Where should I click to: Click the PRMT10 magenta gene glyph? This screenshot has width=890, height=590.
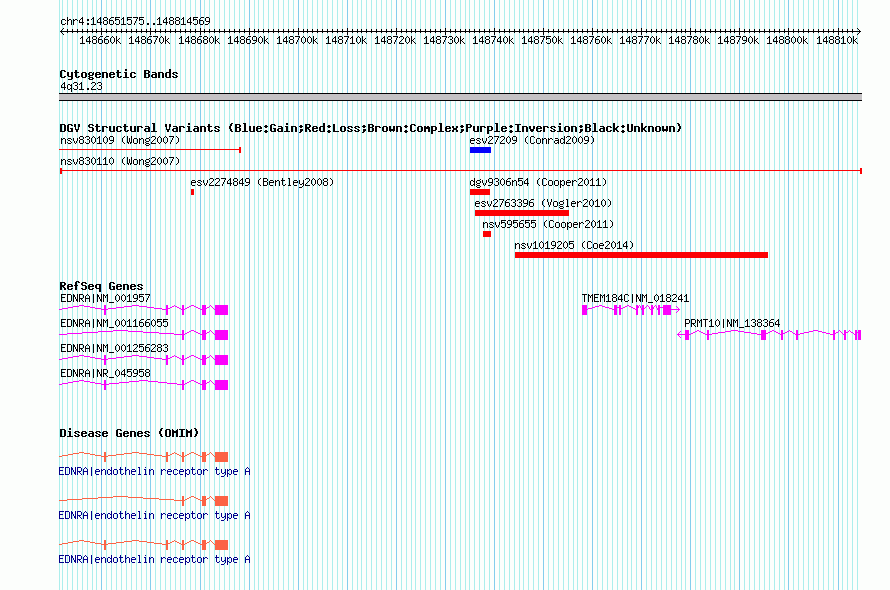point(769,334)
